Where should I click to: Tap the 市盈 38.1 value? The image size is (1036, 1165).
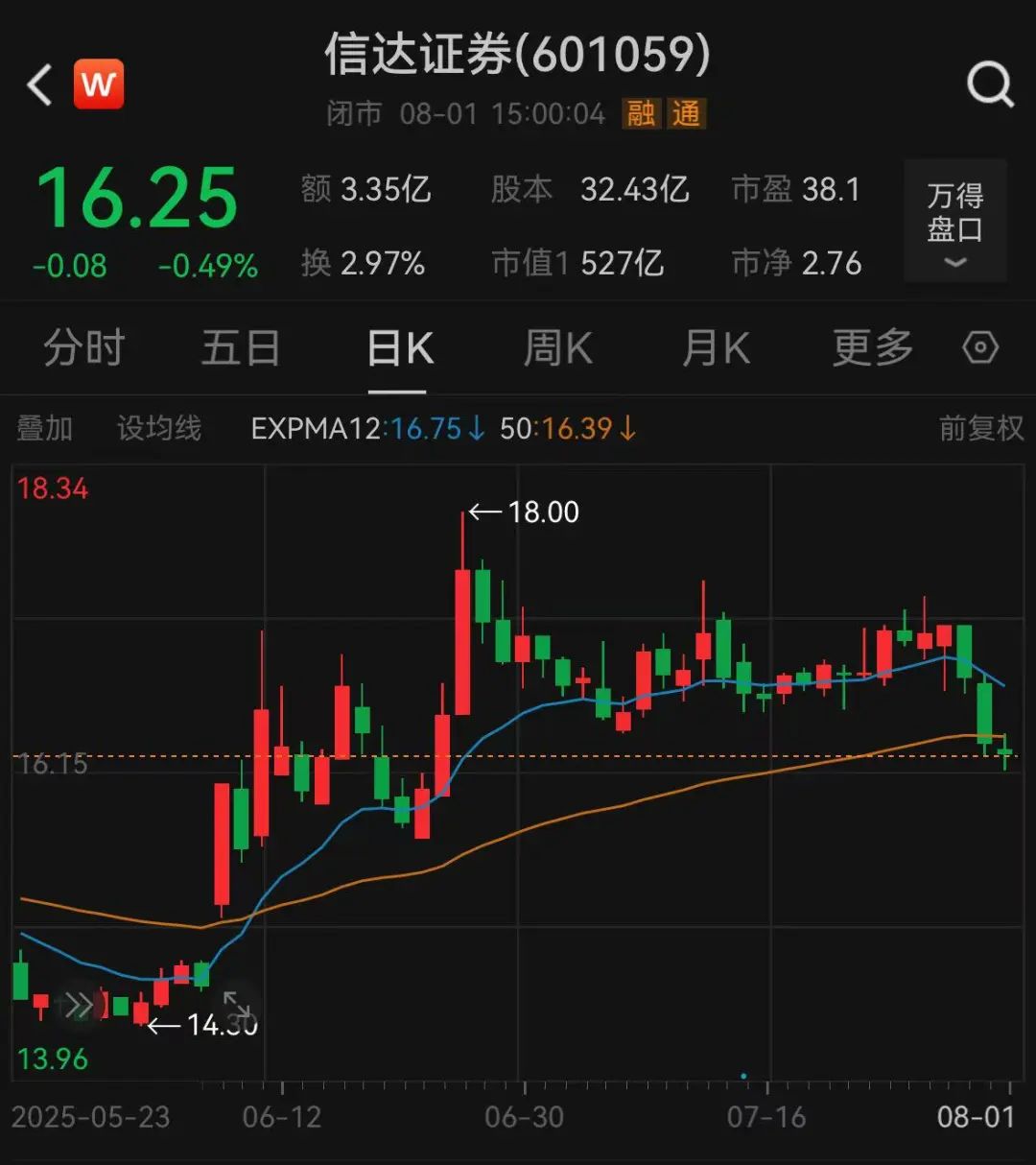[796, 189]
